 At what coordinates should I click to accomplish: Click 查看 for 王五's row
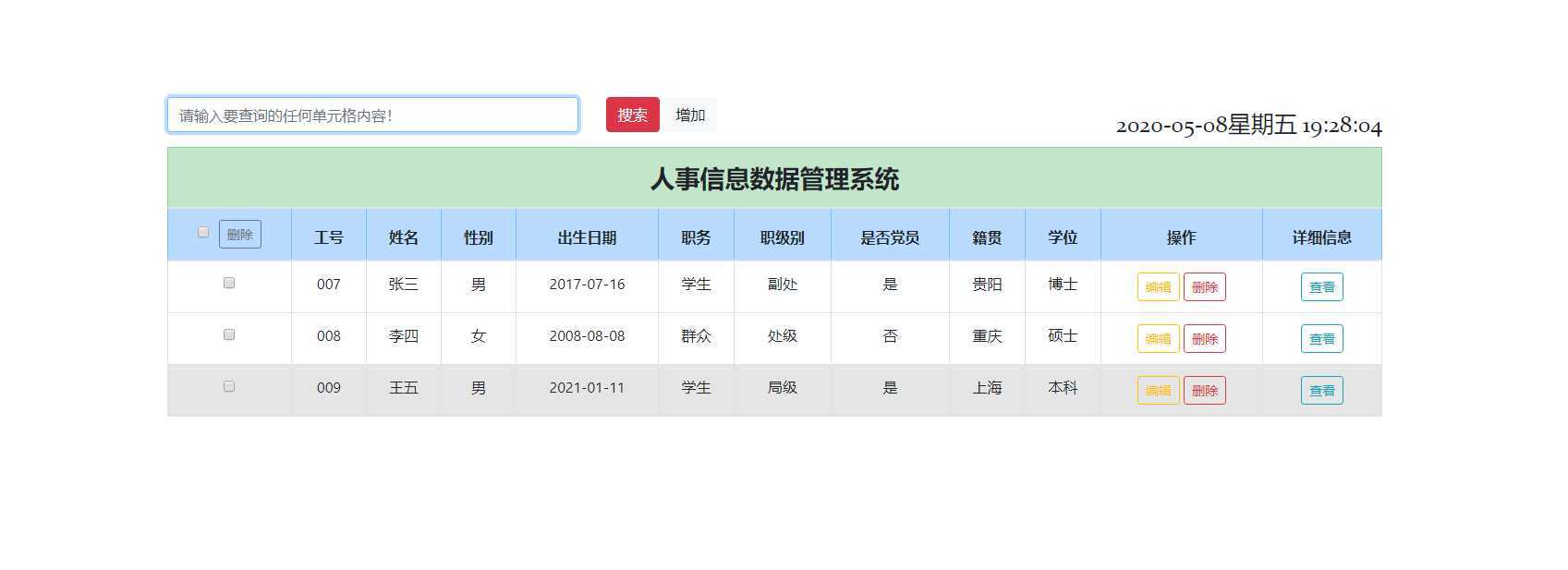[1322, 391]
